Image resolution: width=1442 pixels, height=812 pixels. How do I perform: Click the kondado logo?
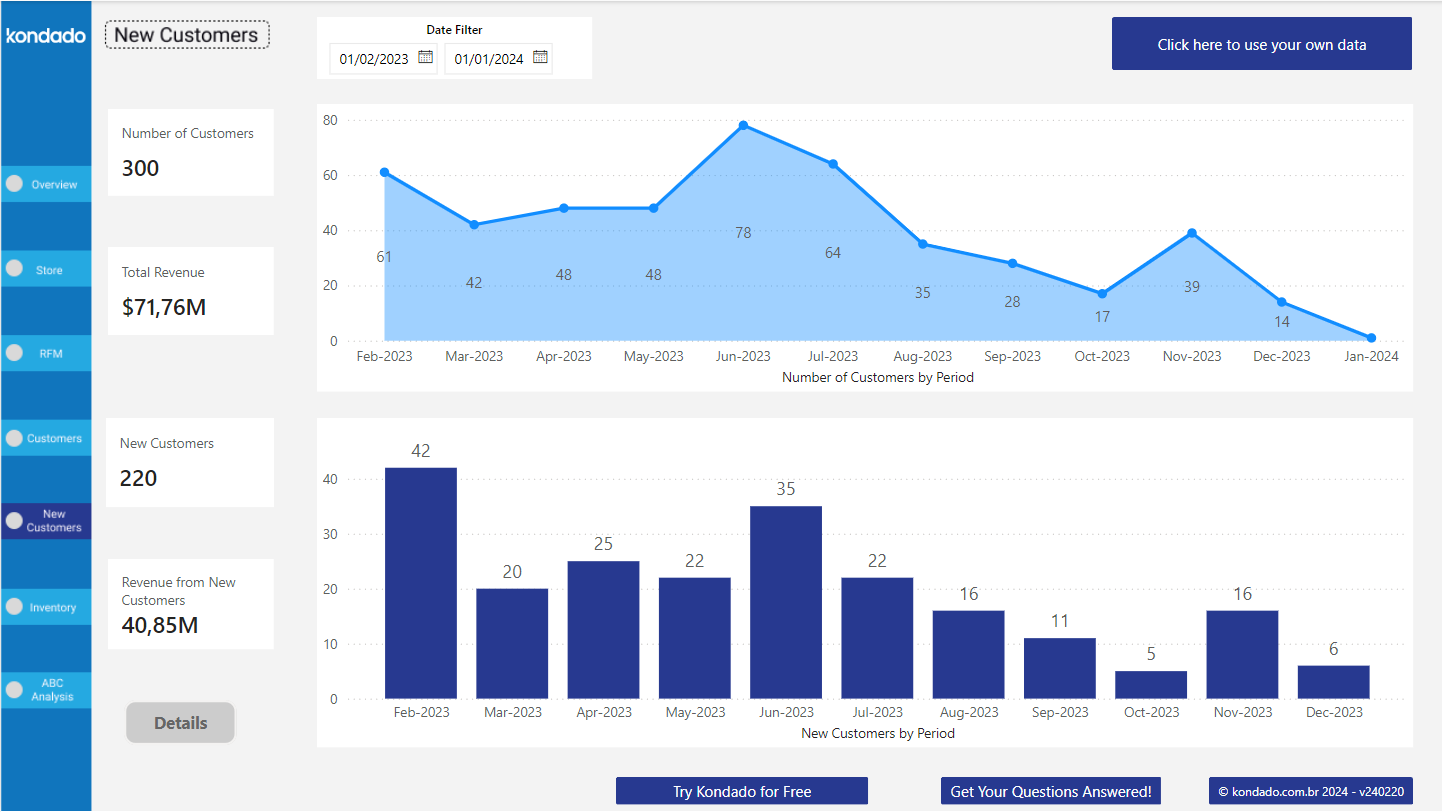click(45, 34)
